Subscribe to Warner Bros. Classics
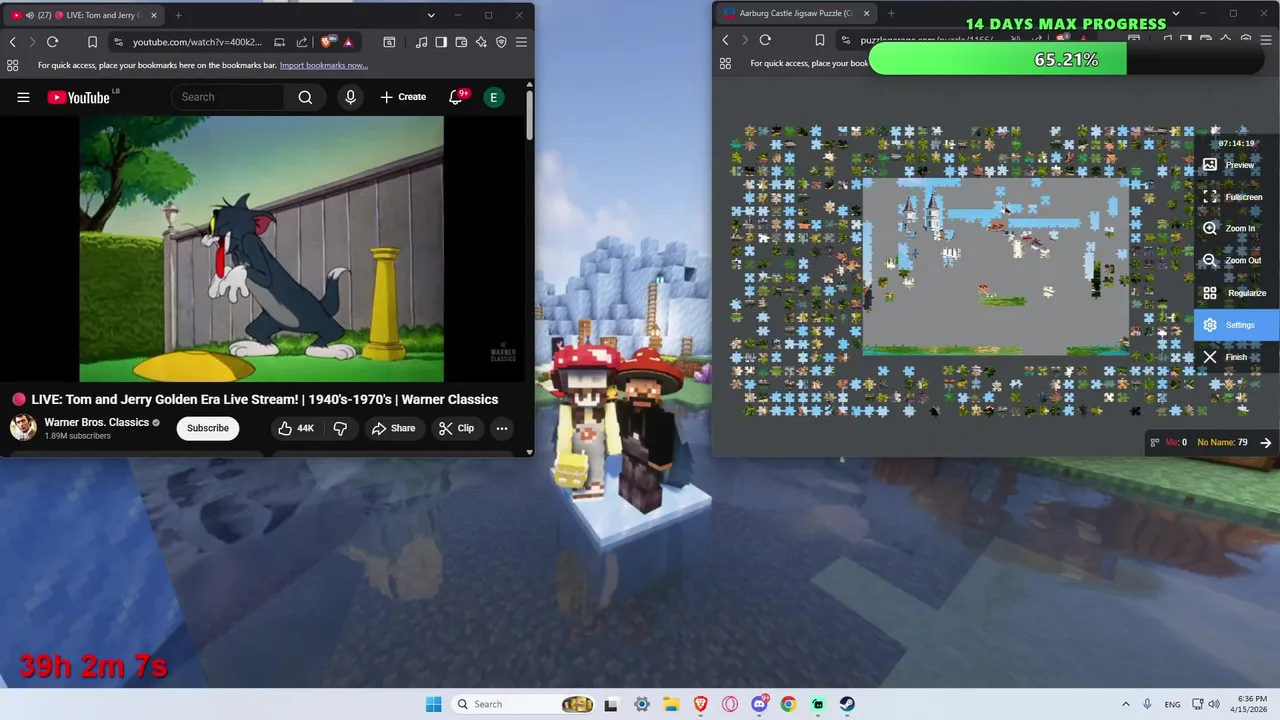Screen dimensions: 1280x720 (x=208, y=428)
